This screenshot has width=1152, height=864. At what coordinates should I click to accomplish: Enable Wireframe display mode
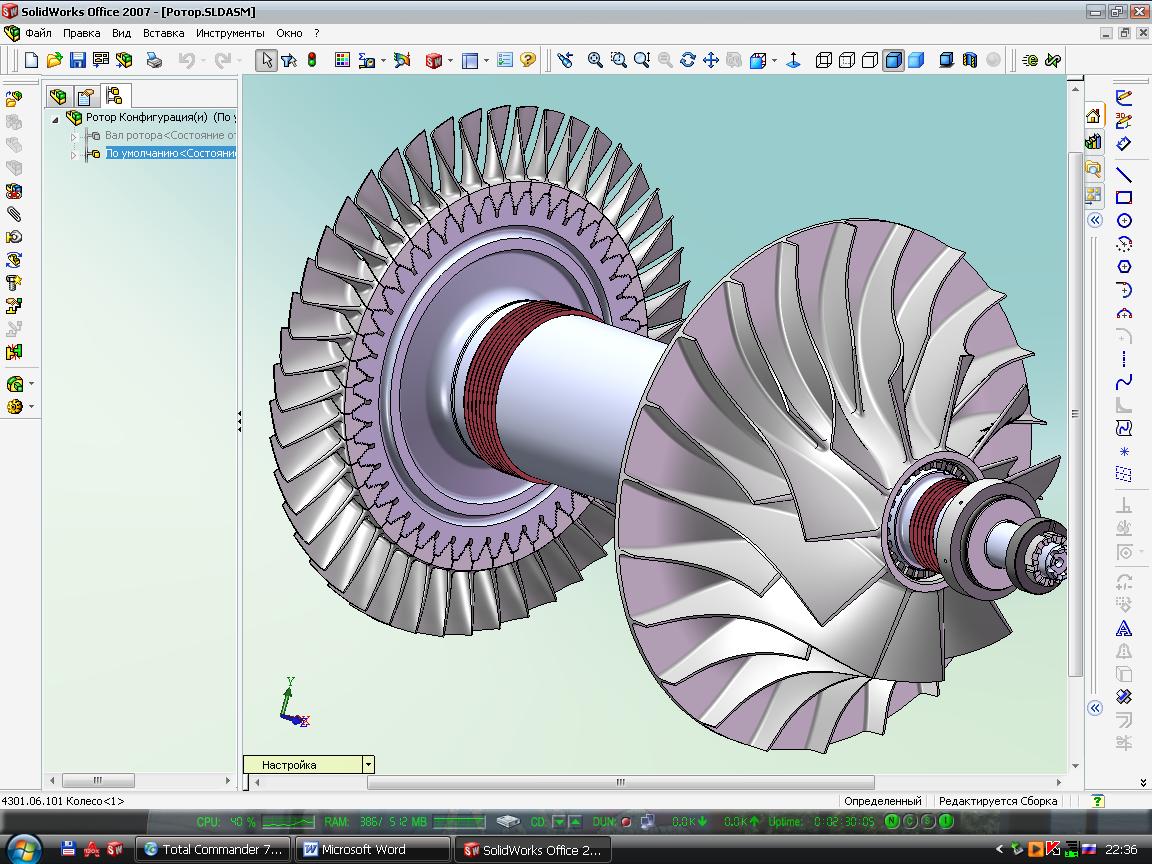click(824, 60)
